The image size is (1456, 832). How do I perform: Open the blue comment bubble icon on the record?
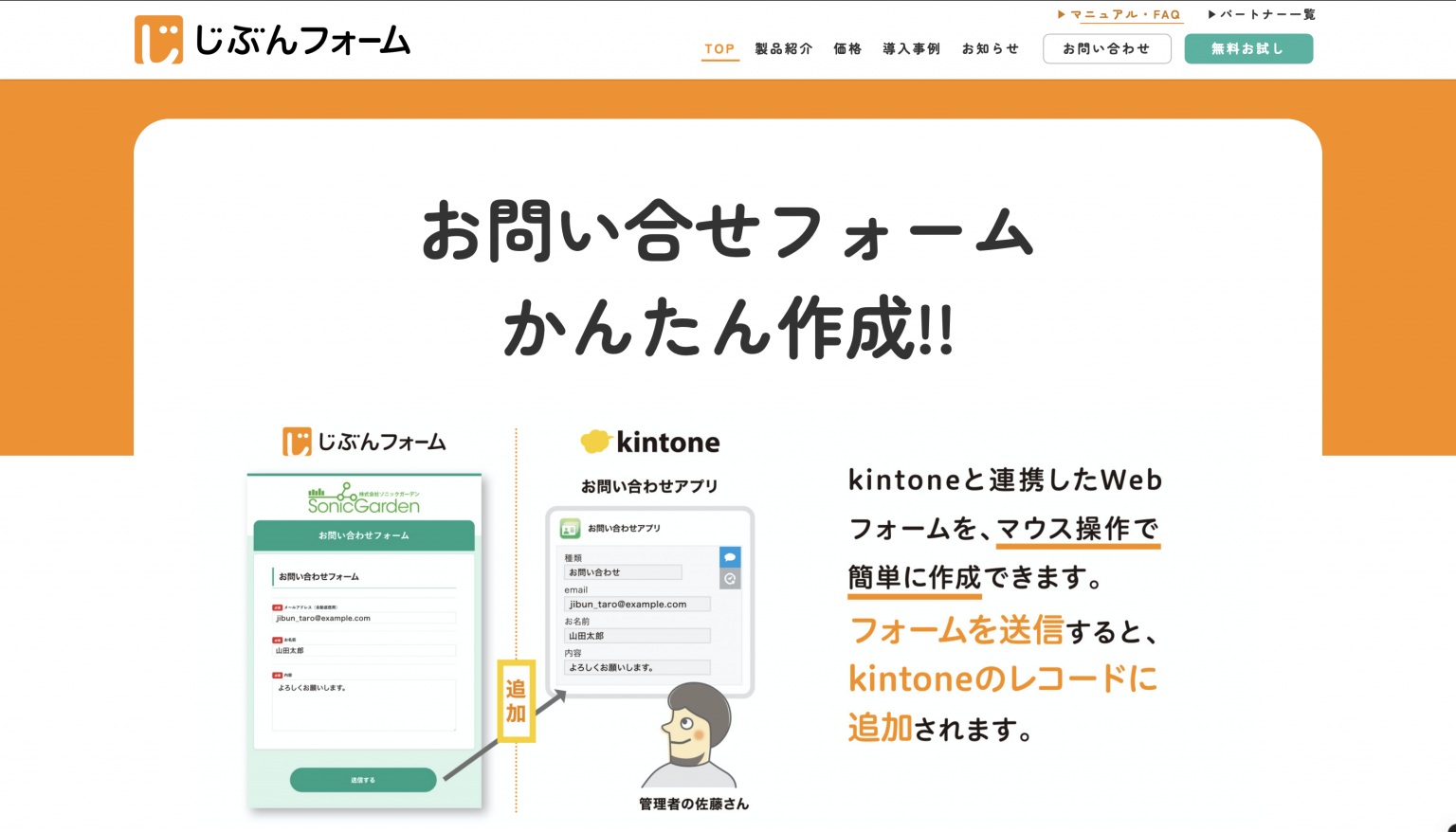click(x=729, y=559)
